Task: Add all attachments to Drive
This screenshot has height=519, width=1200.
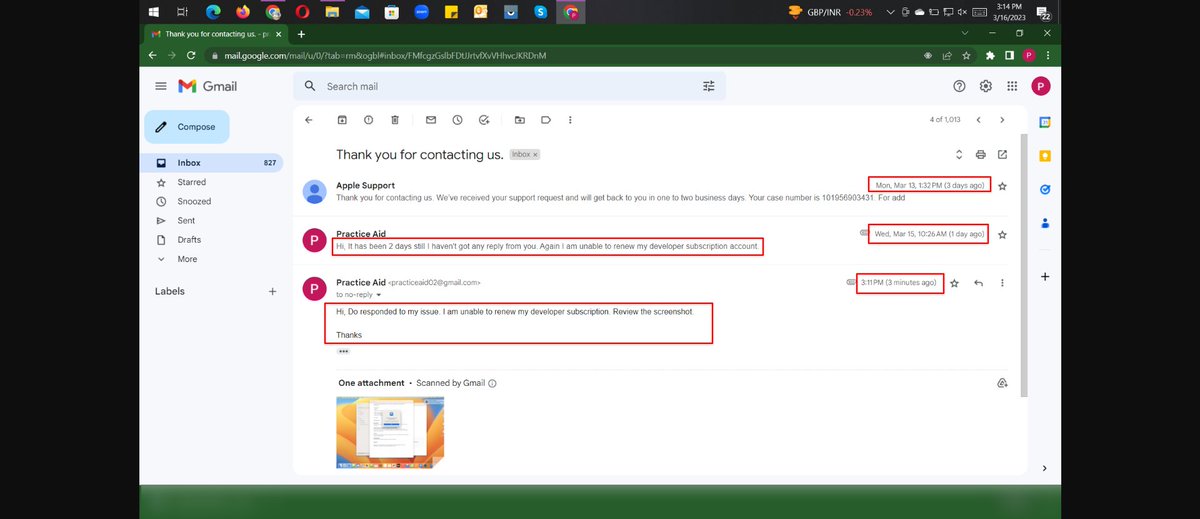Action: click(1001, 383)
